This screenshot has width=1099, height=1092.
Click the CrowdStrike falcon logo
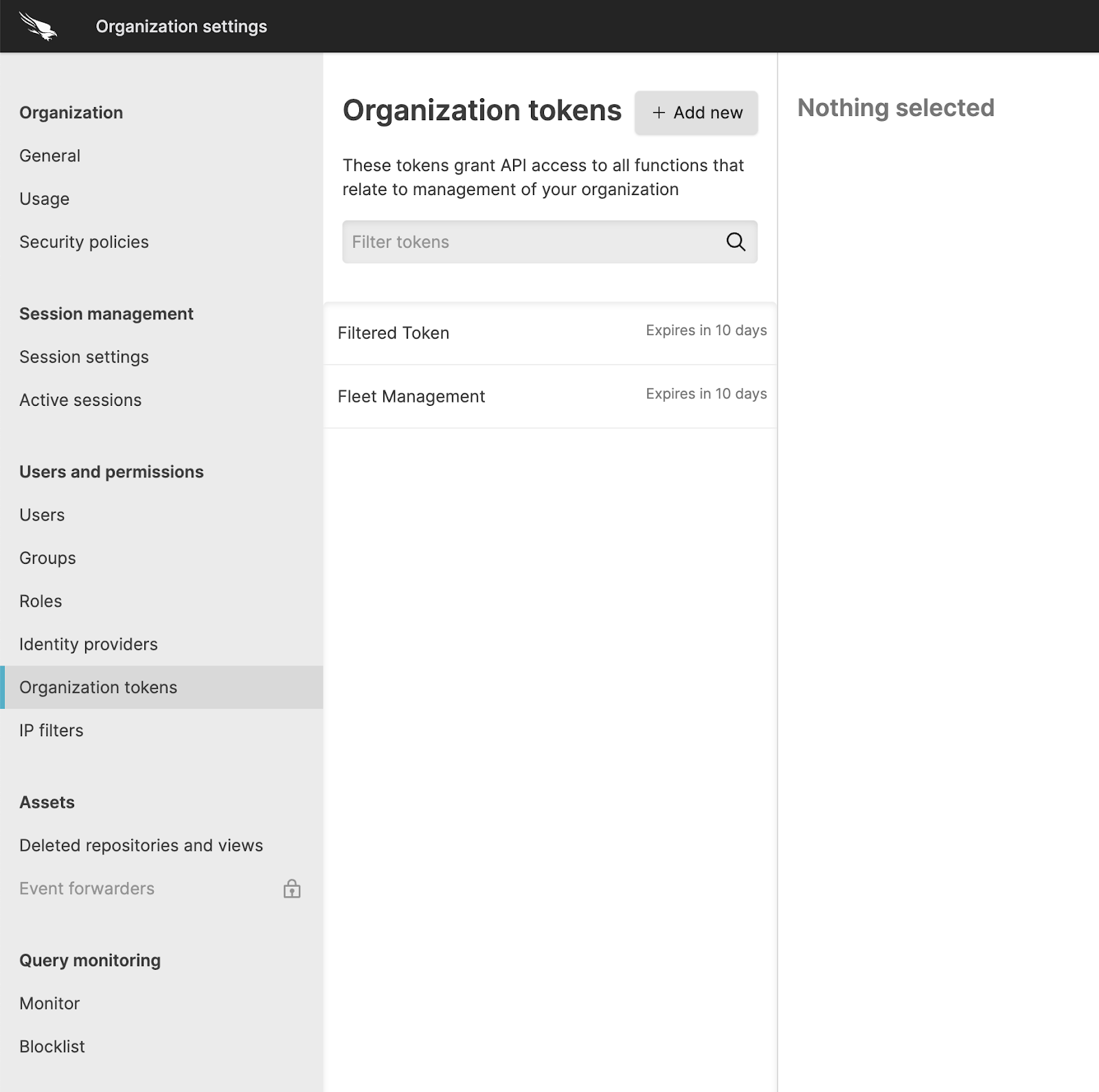pyautogui.click(x=38, y=26)
